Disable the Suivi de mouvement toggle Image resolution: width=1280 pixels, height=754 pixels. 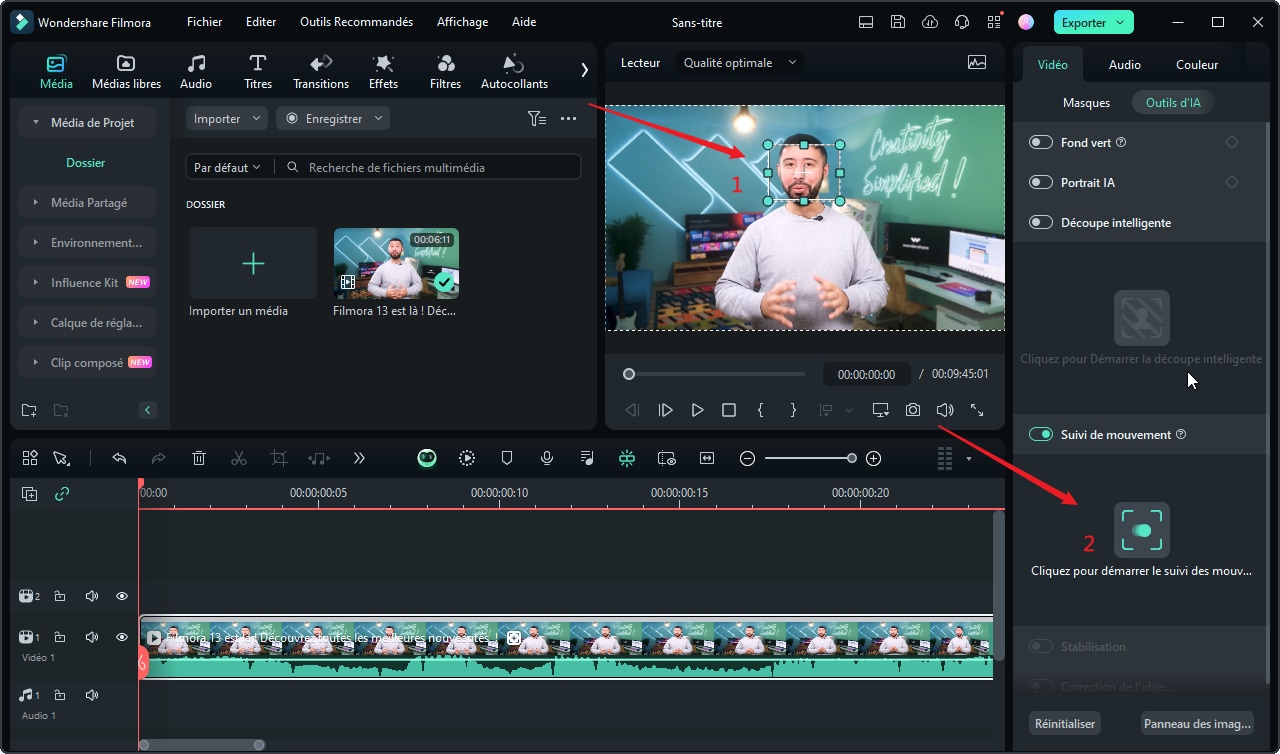point(1041,434)
